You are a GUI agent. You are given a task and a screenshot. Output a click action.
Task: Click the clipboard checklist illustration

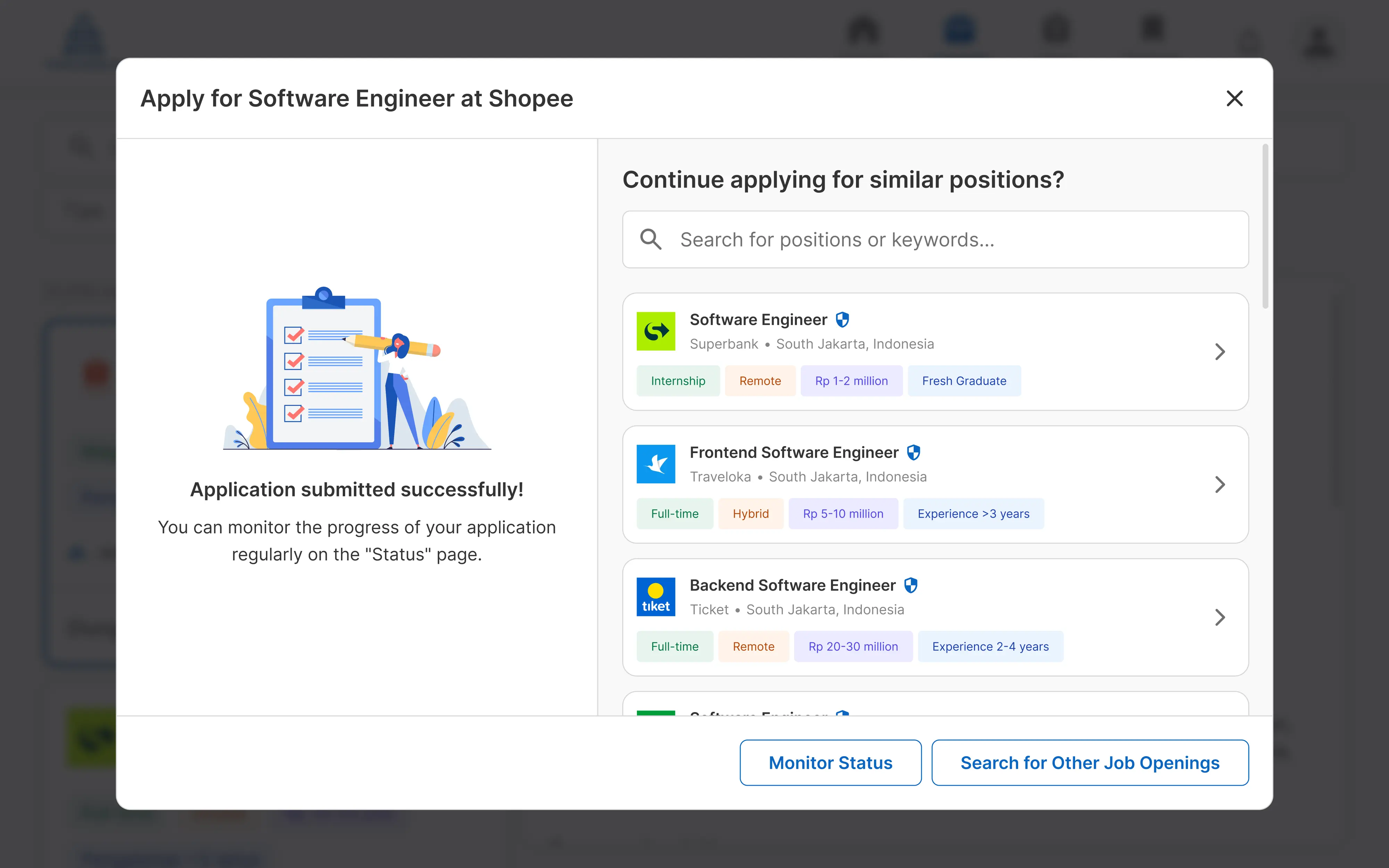356,368
